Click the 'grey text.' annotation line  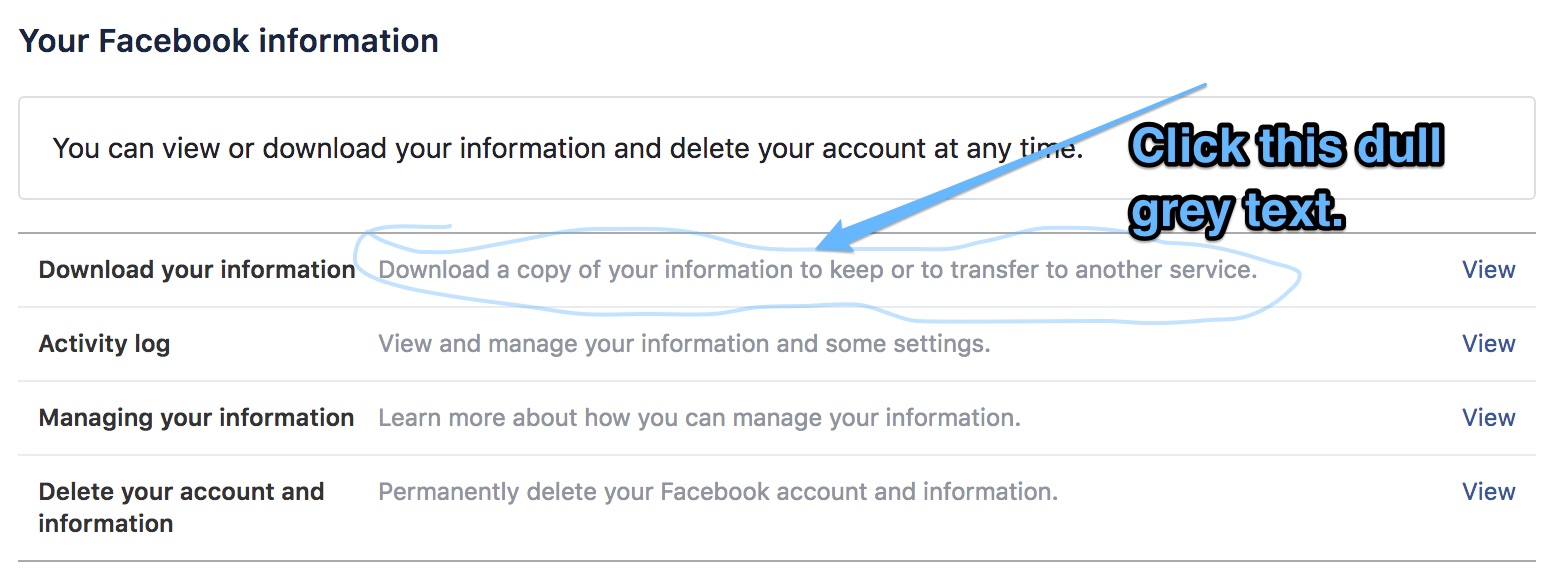(1236, 210)
